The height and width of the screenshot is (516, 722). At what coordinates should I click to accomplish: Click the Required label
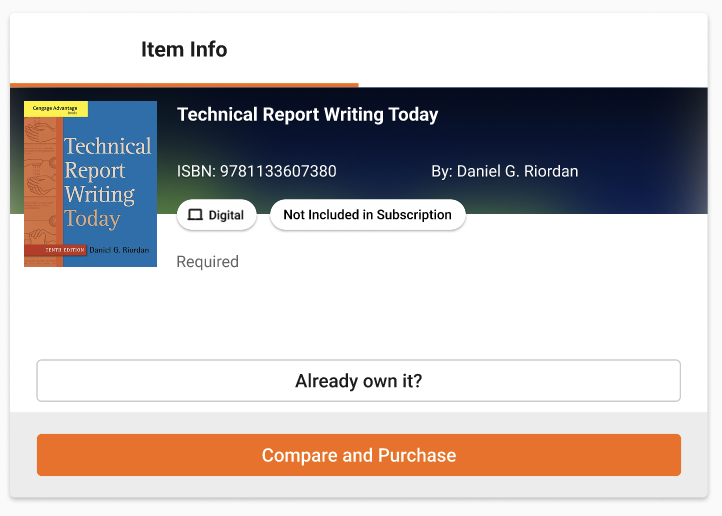tap(208, 261)
